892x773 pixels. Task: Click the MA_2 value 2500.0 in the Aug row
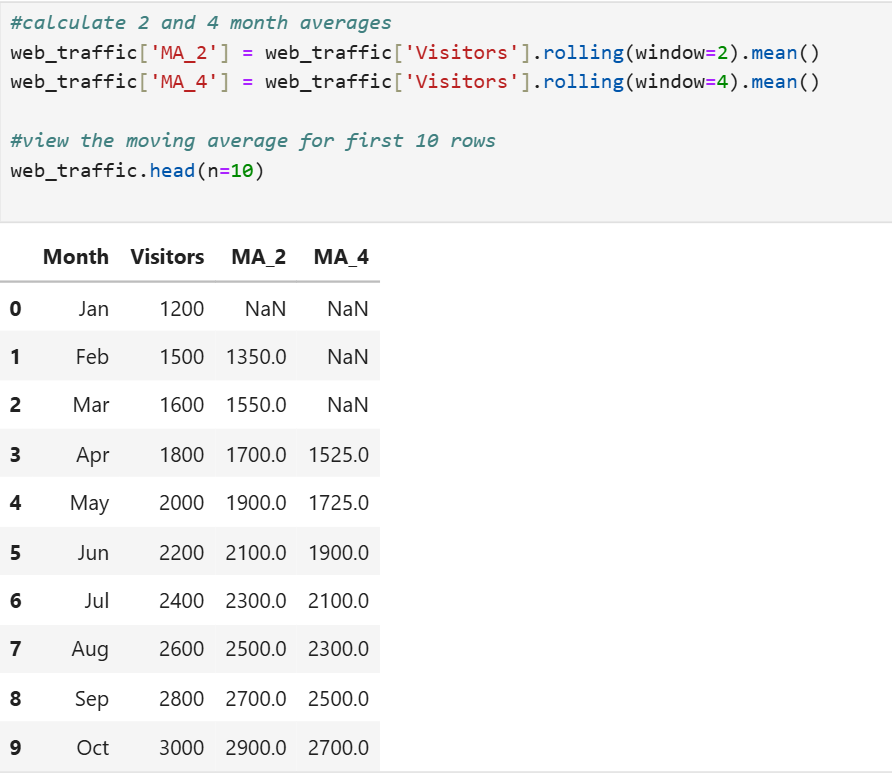[x=256, y=649]
